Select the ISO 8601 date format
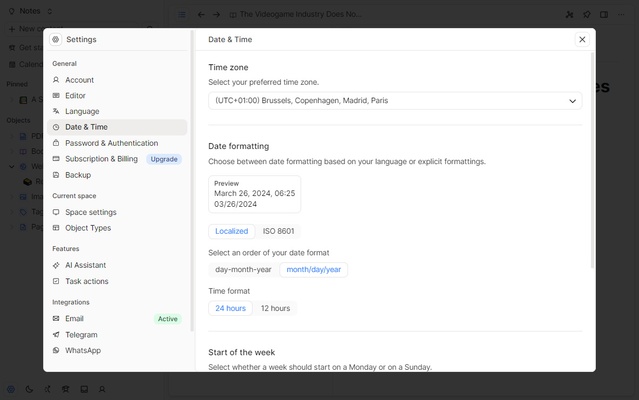 point(279,231)
